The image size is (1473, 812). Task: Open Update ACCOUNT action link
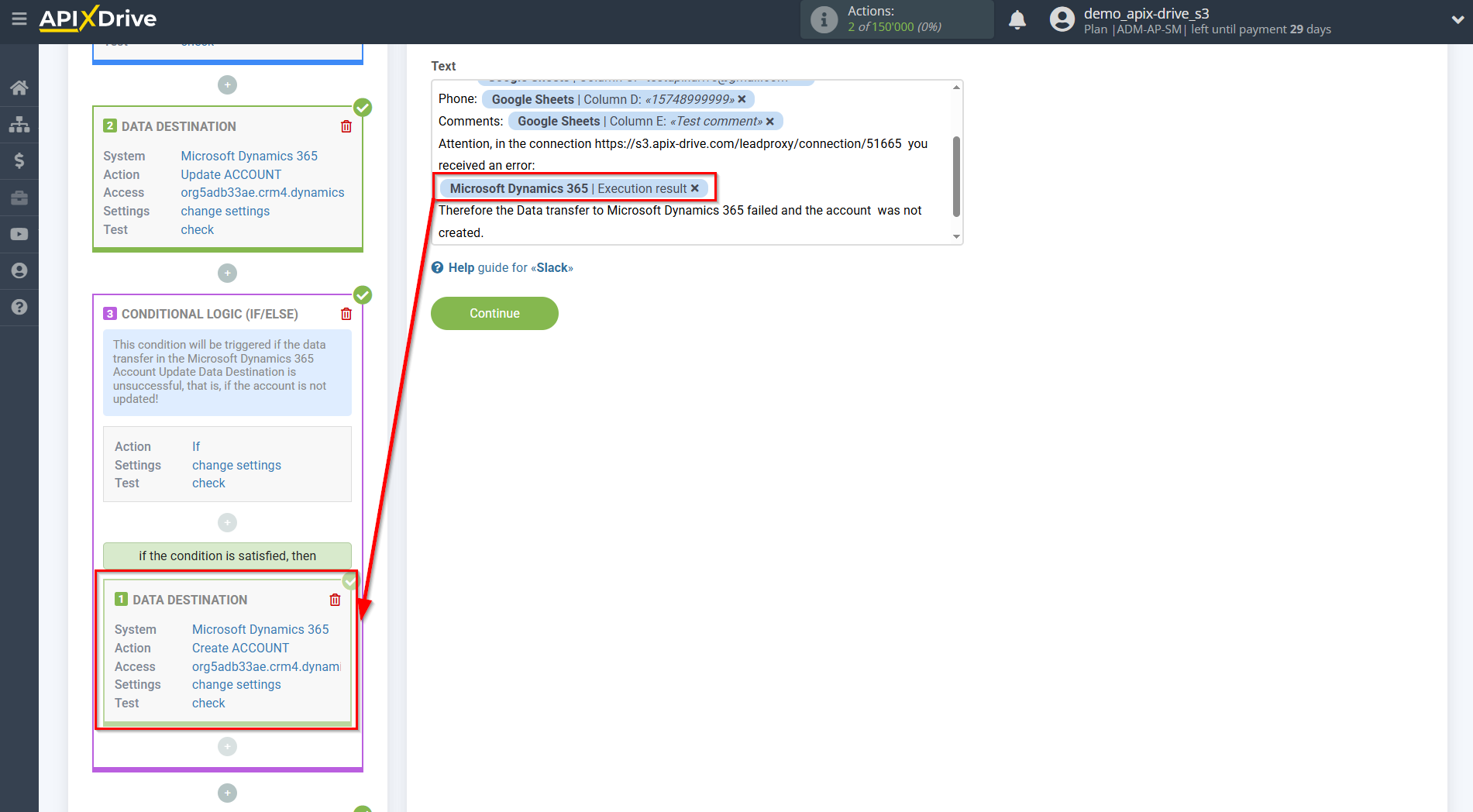(x=231, y=174)
